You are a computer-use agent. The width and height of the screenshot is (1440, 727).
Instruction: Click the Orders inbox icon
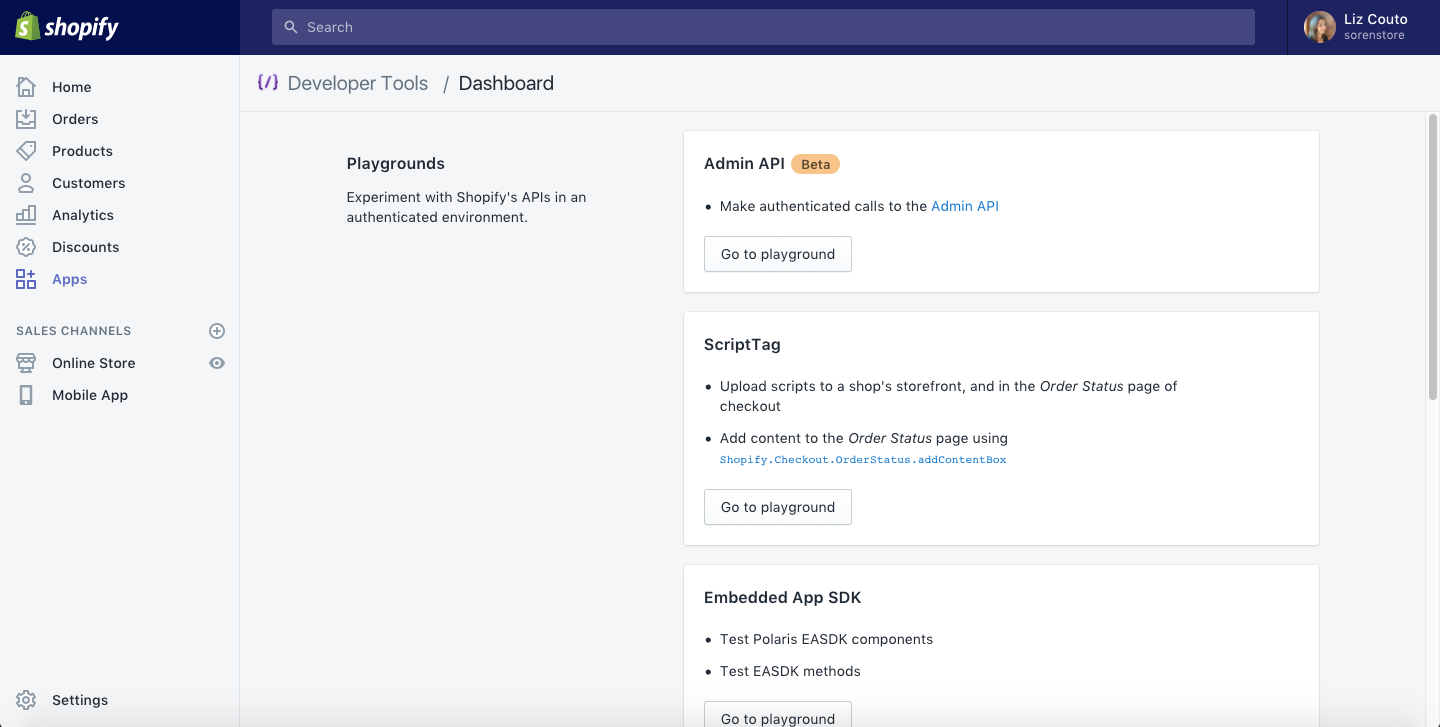pos(26,119)
